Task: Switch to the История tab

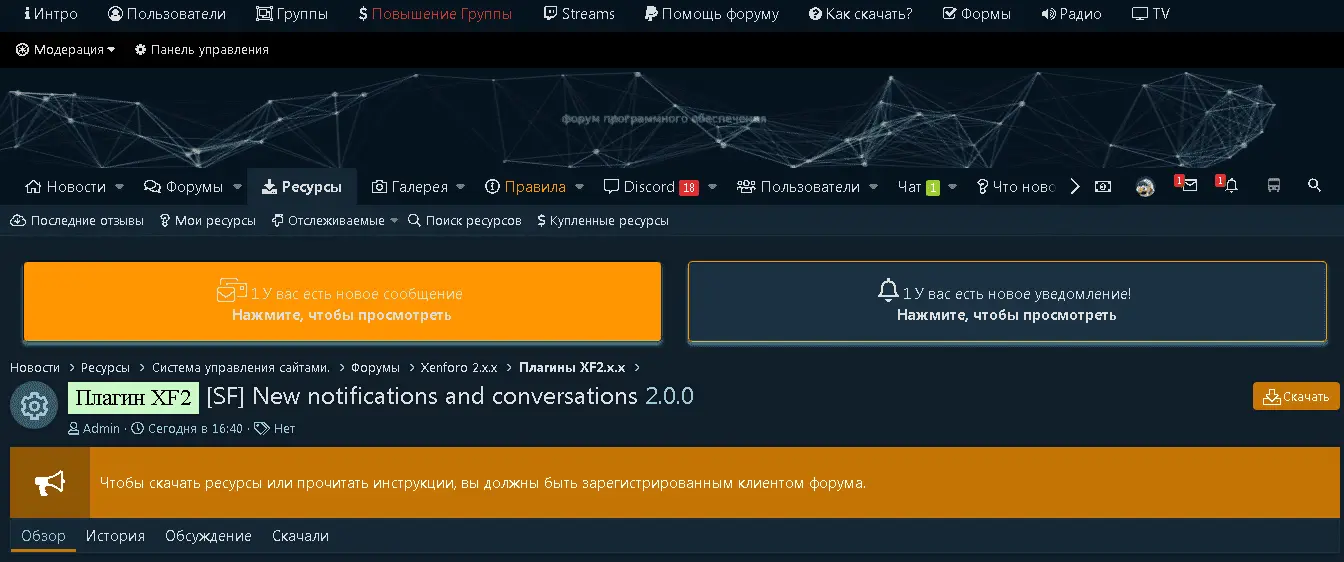Action: [x=115, y=536]
